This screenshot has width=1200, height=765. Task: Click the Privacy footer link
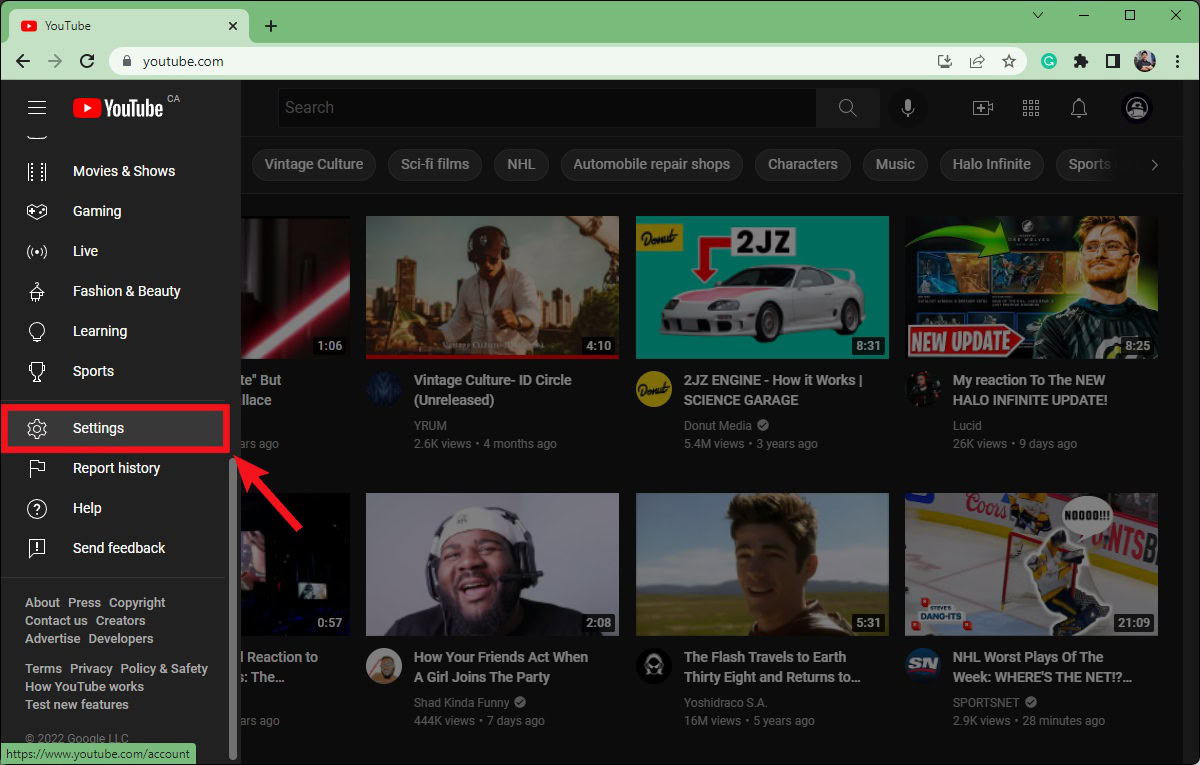coord(91,668)
